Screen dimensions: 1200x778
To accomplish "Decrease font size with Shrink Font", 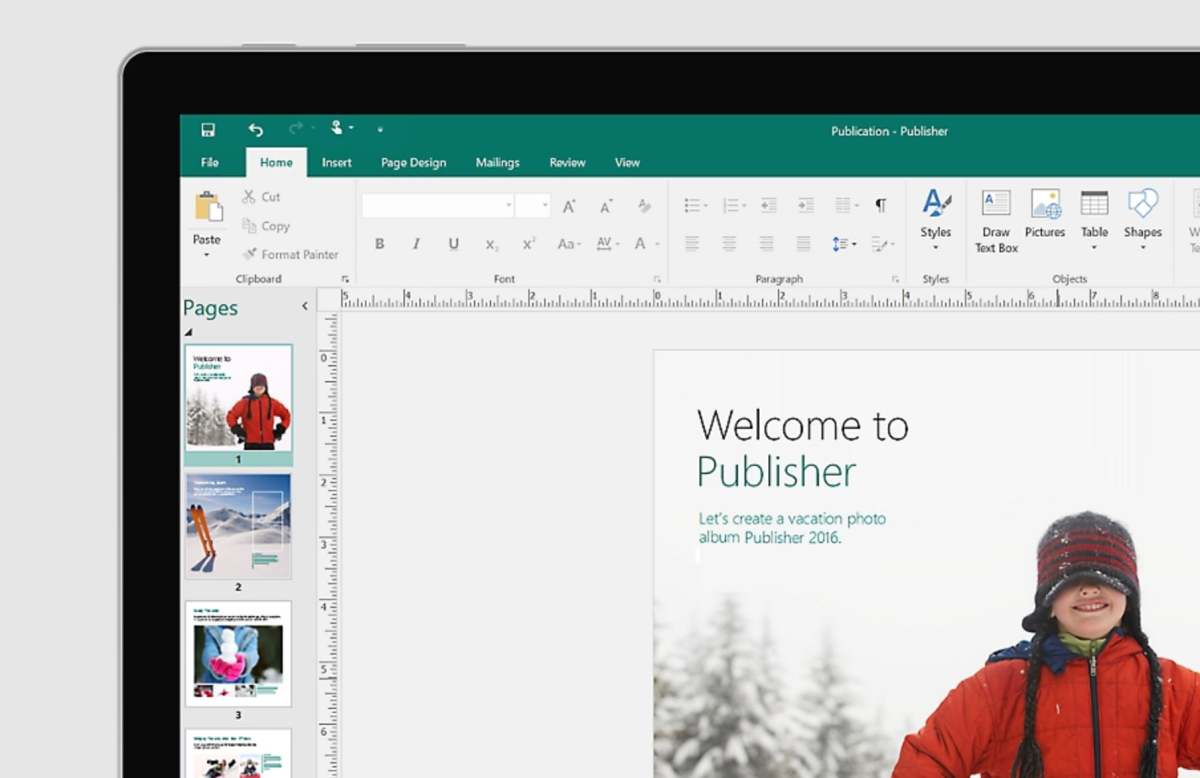I will (606, 206).
